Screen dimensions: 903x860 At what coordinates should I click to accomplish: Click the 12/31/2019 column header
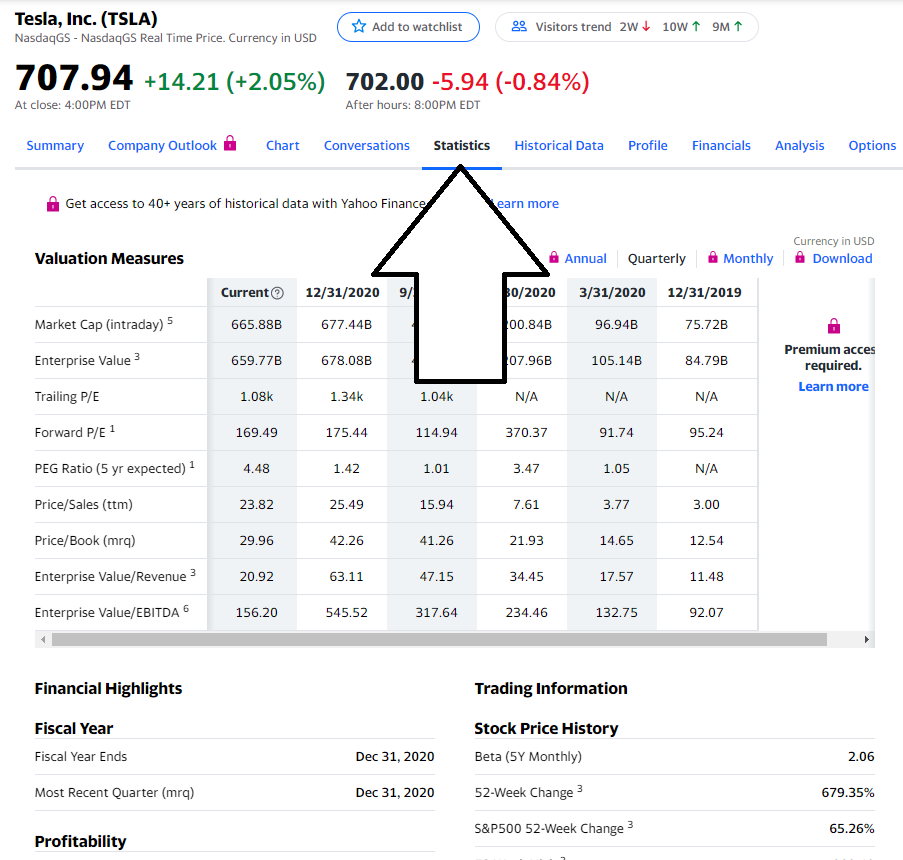[705, 293]
